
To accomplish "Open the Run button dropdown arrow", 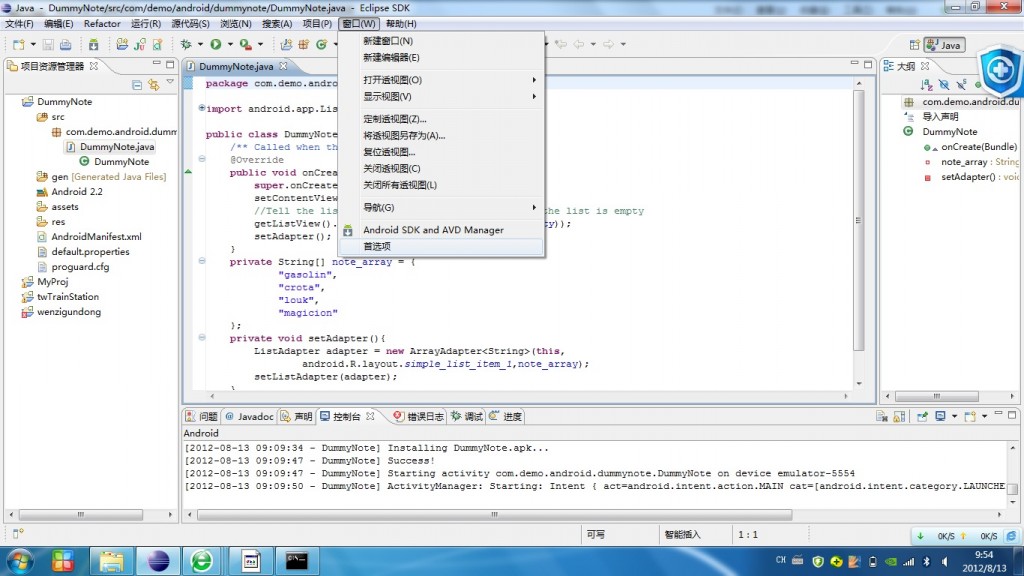I will click(229, 45).
